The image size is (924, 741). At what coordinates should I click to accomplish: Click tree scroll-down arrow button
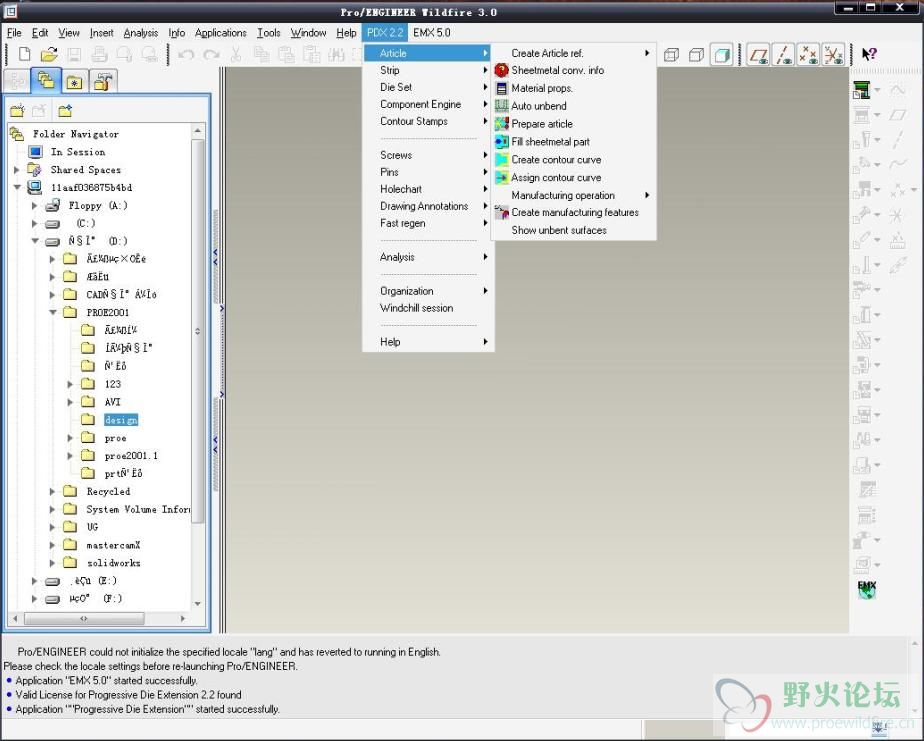click(198, 604)
